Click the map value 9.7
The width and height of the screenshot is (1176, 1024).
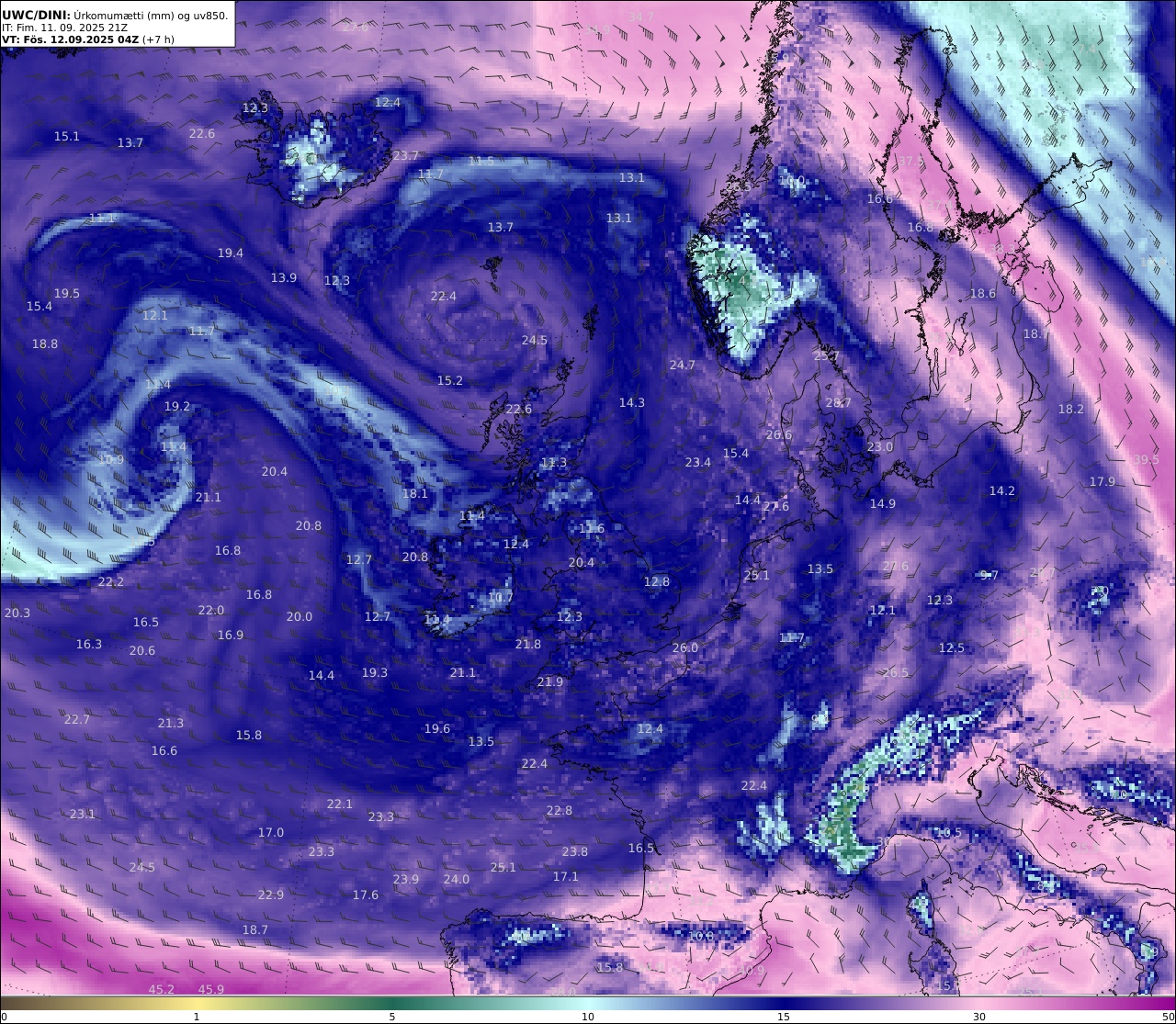pyautogui.click(x=989, y=576)
